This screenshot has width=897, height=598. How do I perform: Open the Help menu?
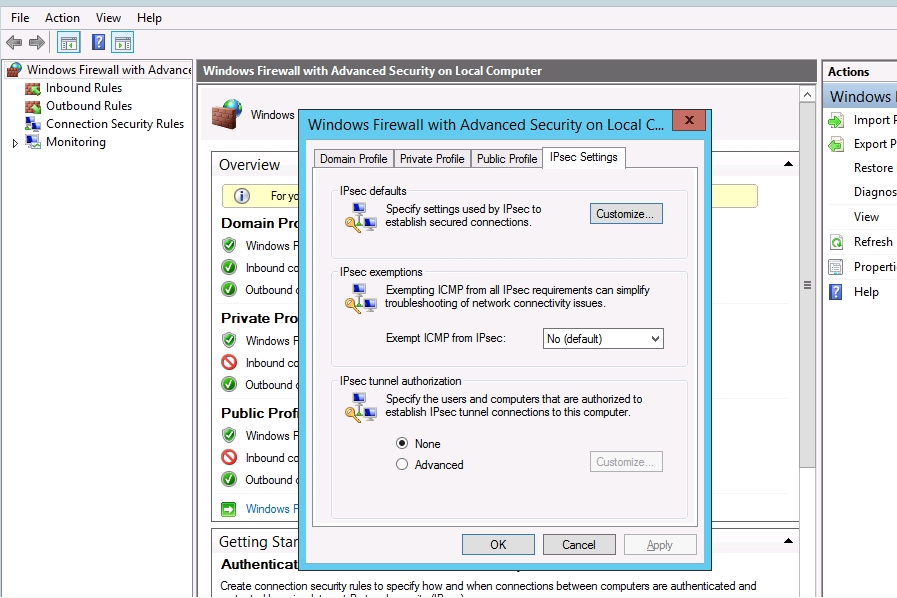(149, 18)
